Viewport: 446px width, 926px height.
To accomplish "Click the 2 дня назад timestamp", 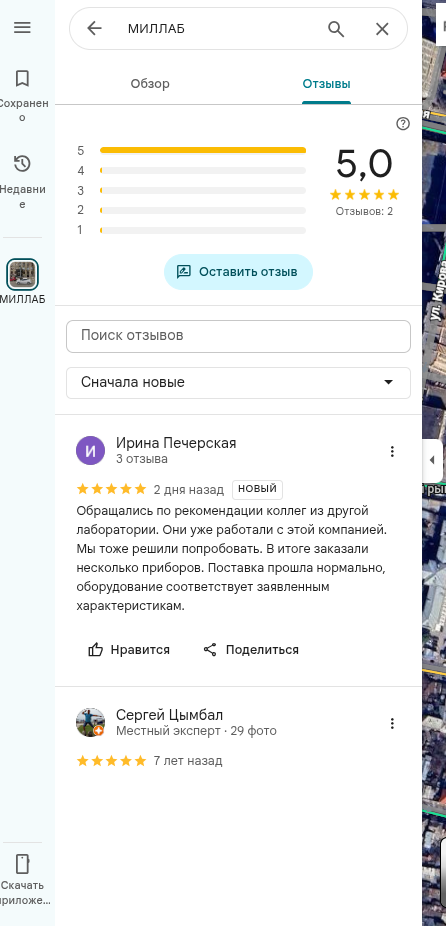I will [188, 490].
